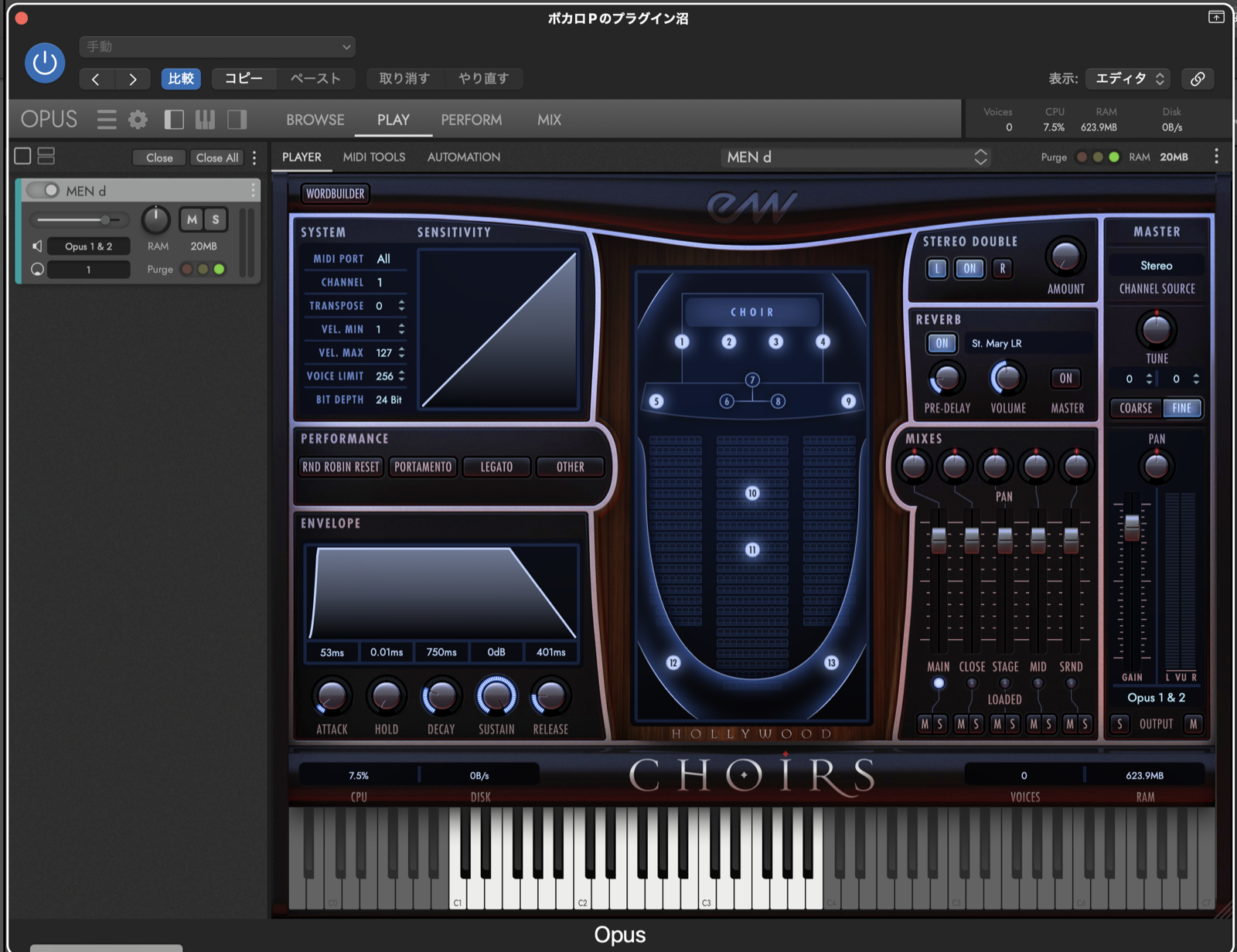This screenshot has height=952, width=1237.
Task: Select hall position 13 marker
Action: [831, 663]
